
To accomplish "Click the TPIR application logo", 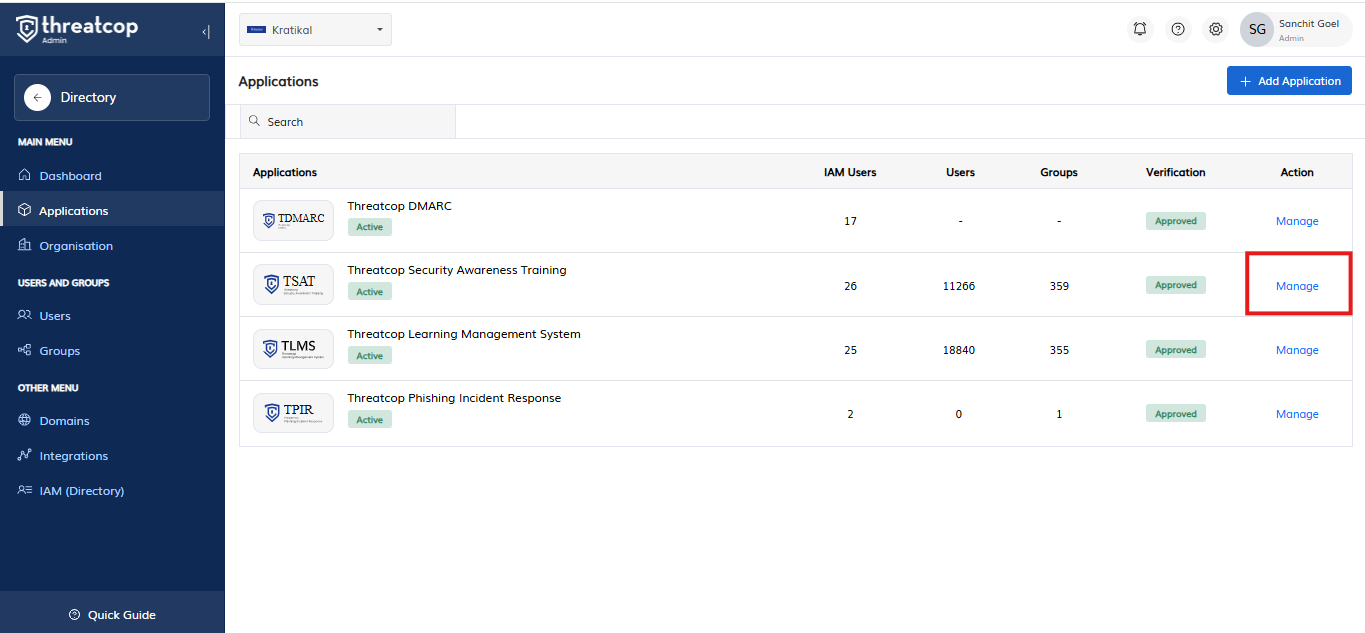I will 293,413.
